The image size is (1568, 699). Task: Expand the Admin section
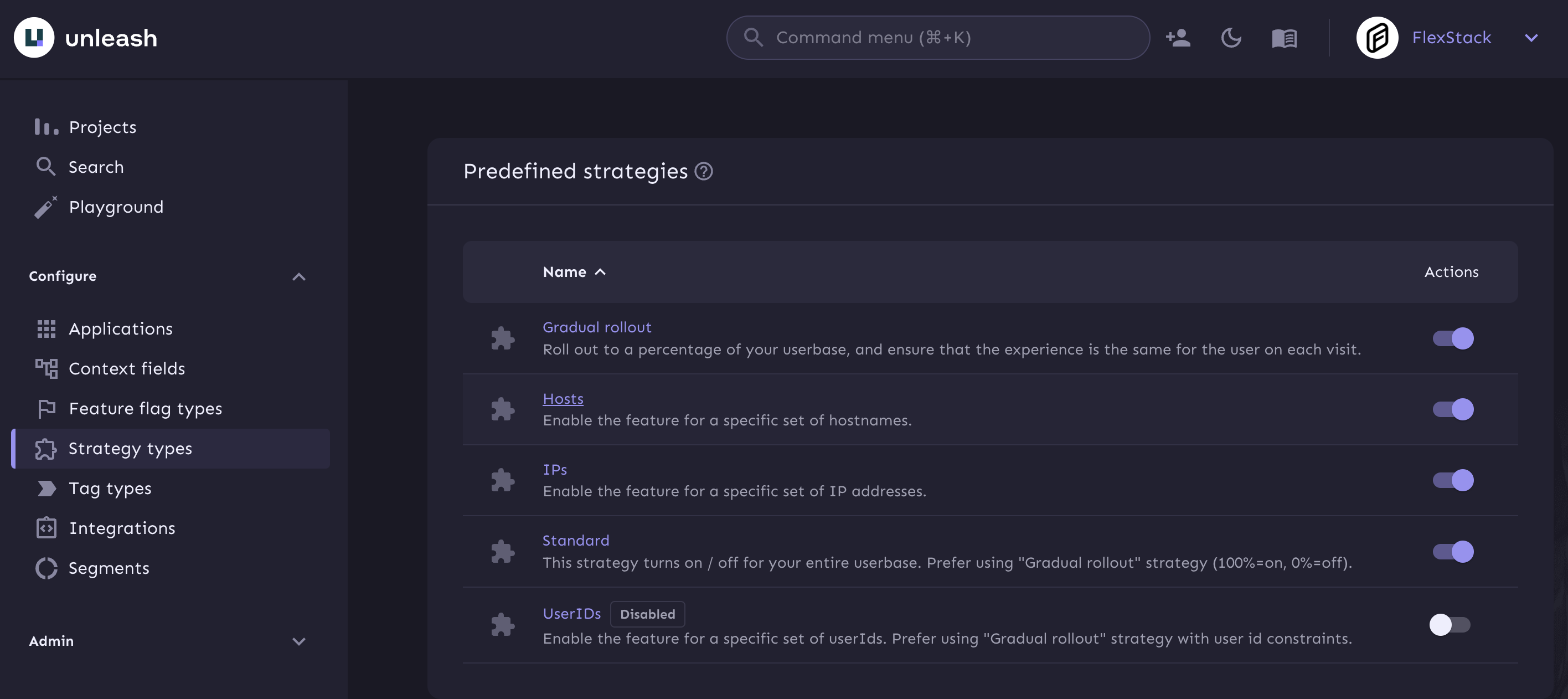tap(298, 641)
